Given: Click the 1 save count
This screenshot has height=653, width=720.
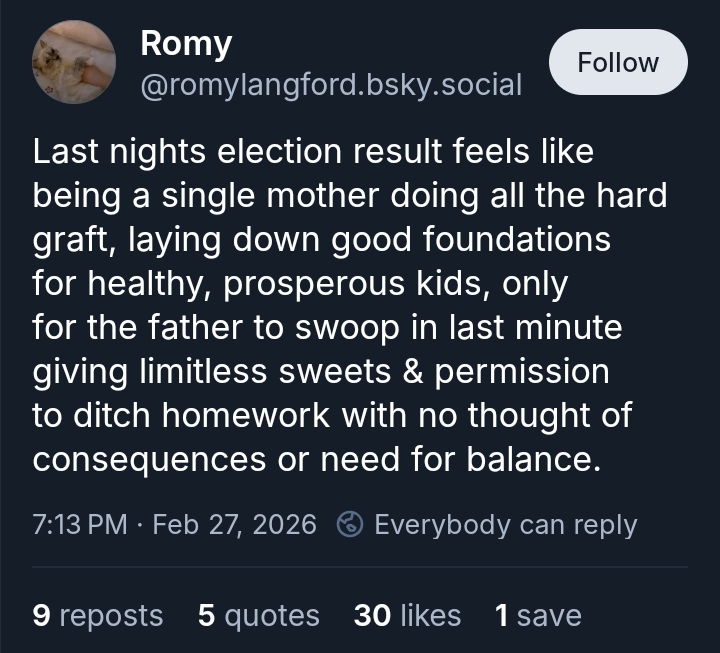Looking at the screenshot, I should click(537, 615).
